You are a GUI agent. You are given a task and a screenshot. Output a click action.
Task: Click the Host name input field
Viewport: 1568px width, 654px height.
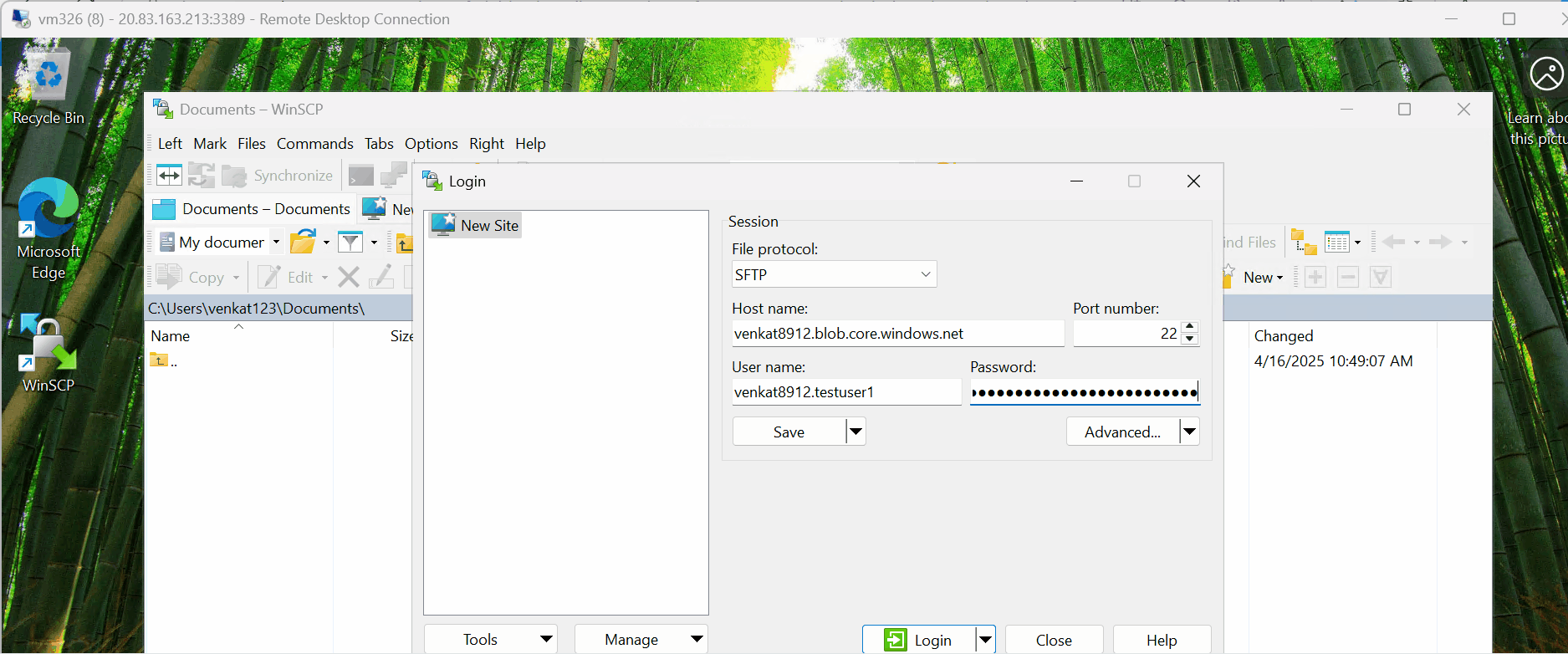tap(898, 334)
